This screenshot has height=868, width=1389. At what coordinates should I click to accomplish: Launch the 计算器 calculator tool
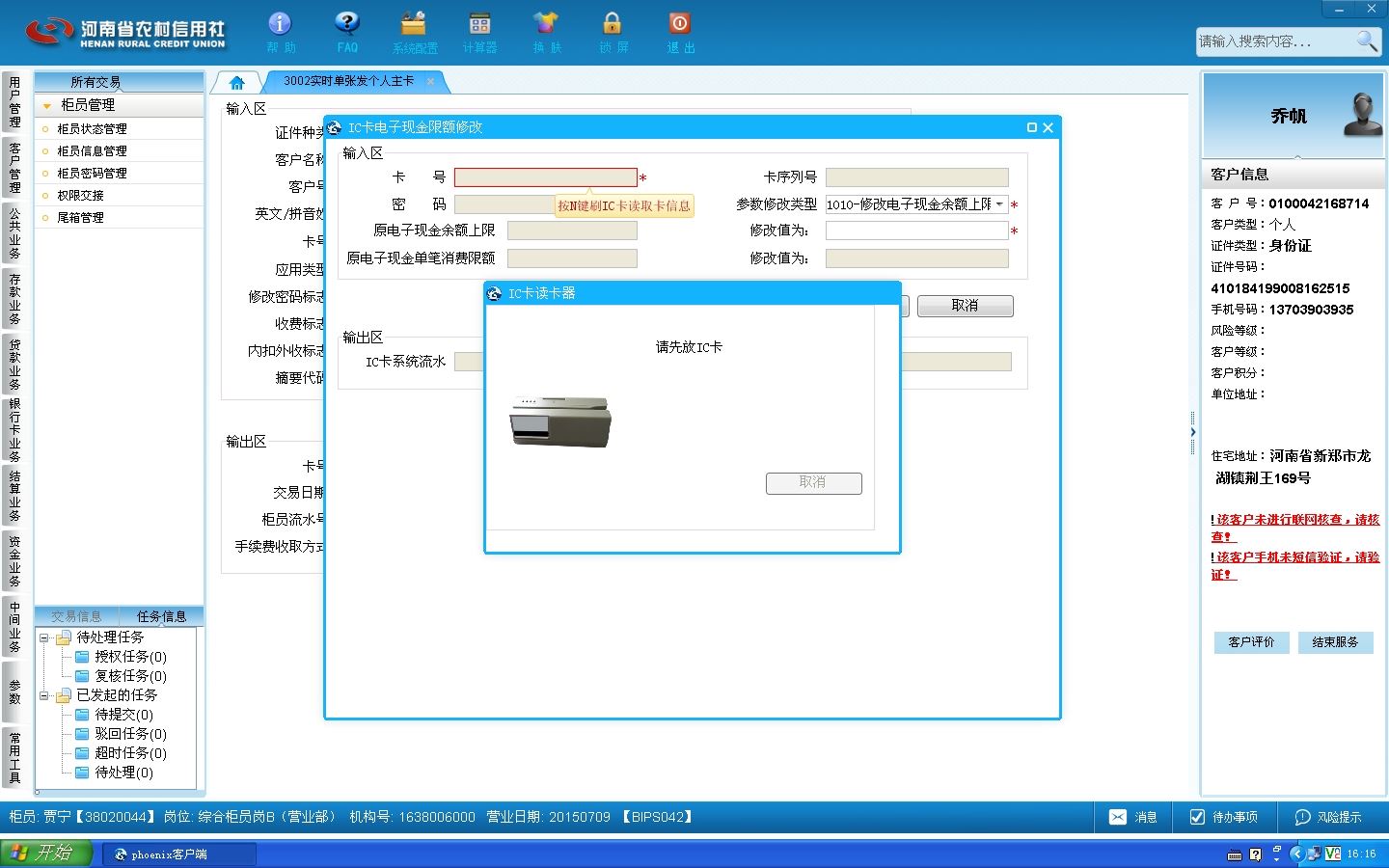479,31
